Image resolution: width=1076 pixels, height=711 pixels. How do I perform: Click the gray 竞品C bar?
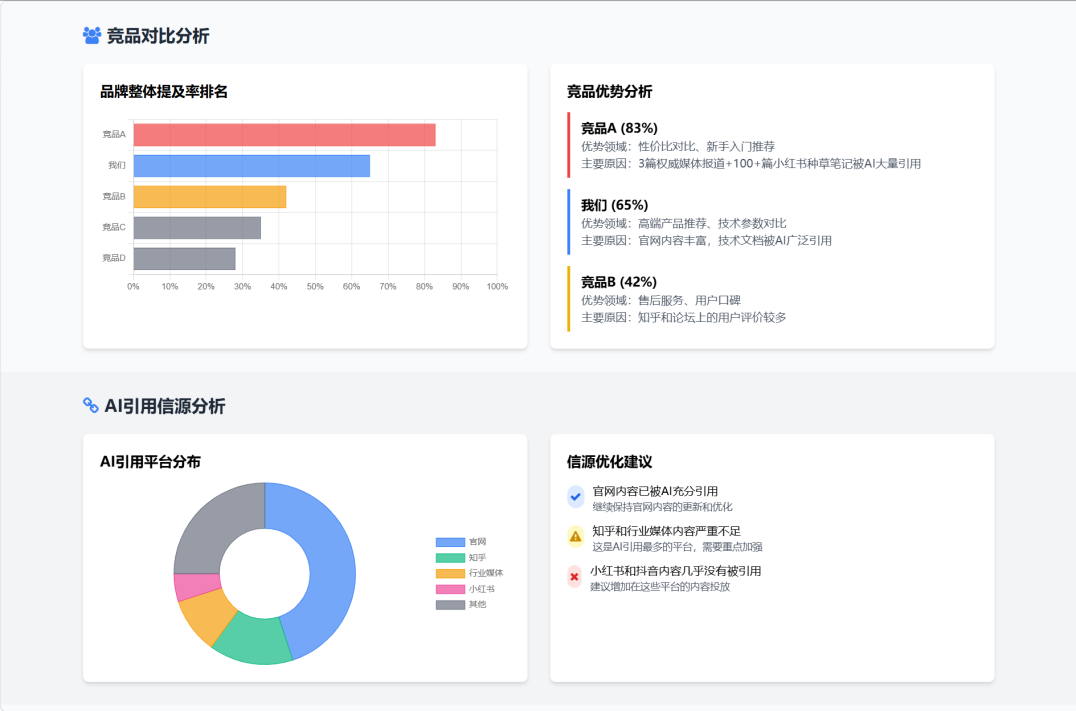pyautogui.click(x=197, y=228)
